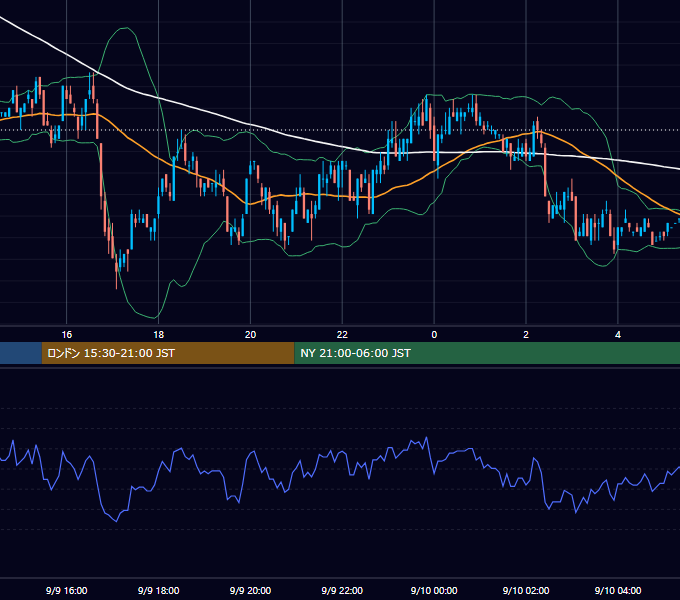Click the 9/10 02:00 date label
This screenshot has height=600, width=680.
pyautogui.click(x=526, y=590)
